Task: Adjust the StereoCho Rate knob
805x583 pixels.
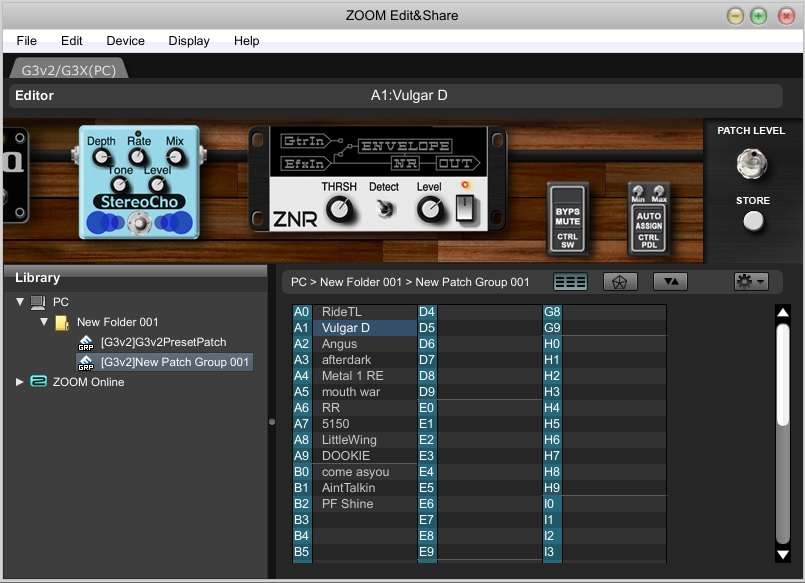Action: tap(138, 157)
